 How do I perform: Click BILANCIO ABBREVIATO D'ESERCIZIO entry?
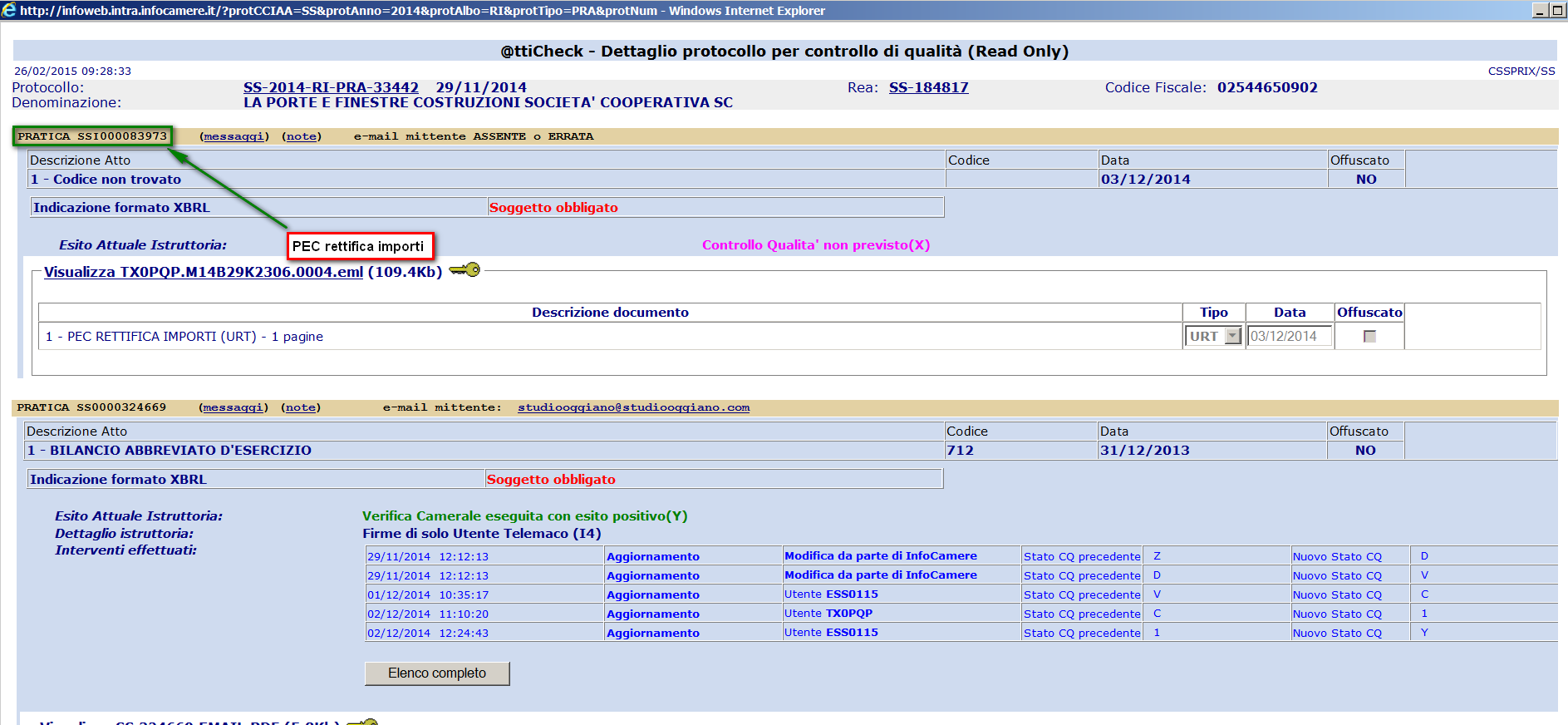pos(169,450)
